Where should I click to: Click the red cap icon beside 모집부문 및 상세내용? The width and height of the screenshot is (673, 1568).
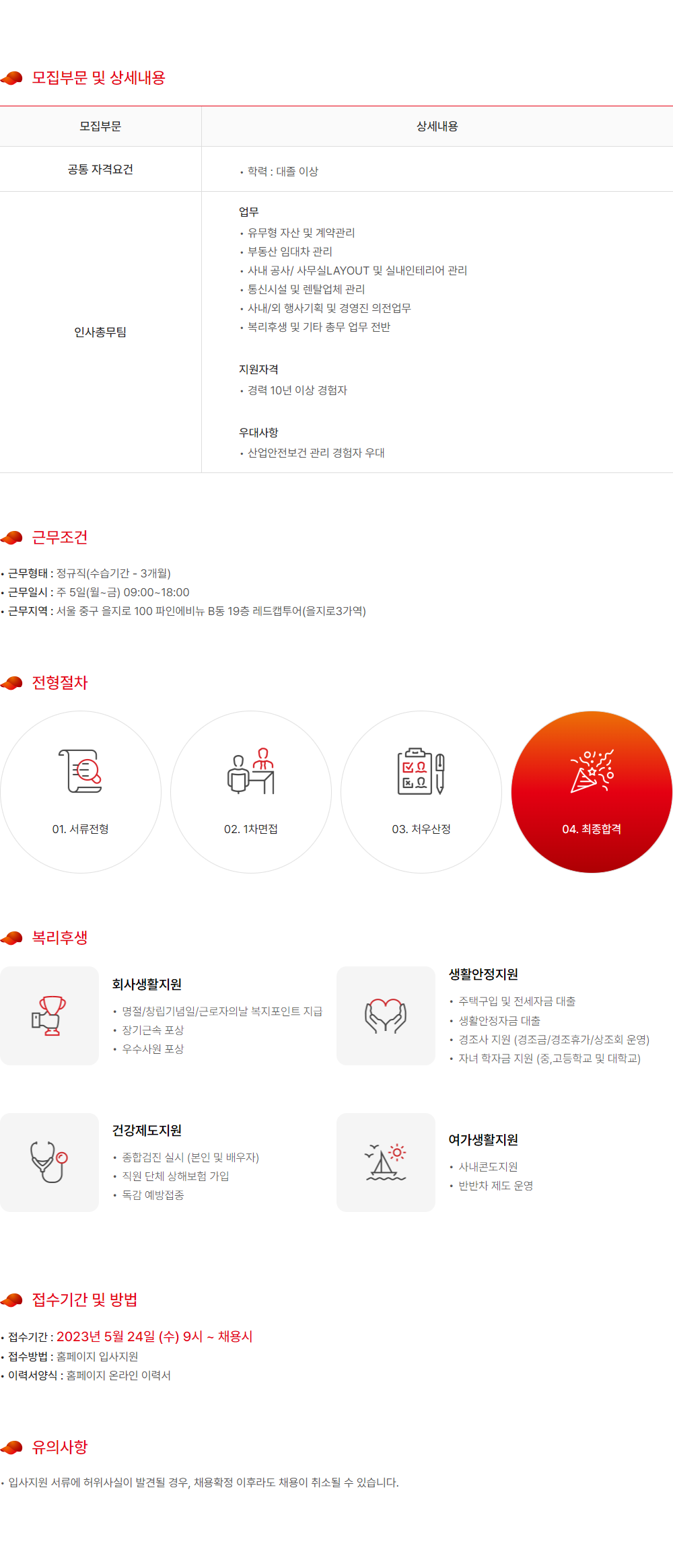12,78
